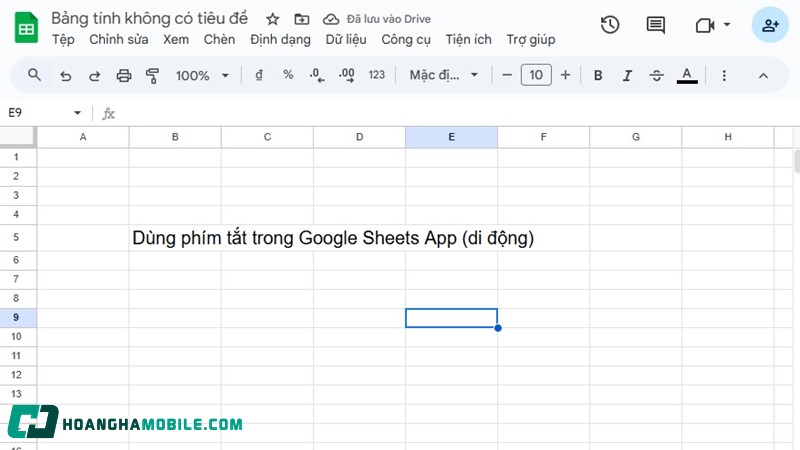The image size is (800, 450).
Task: Click the font size field showing 10
Action: coord(536,75)
